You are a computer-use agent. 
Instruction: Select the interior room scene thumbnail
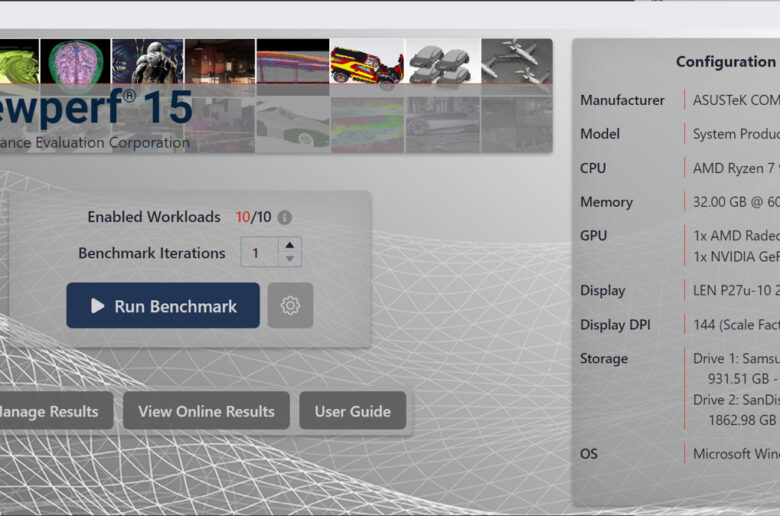click(220, 62)
